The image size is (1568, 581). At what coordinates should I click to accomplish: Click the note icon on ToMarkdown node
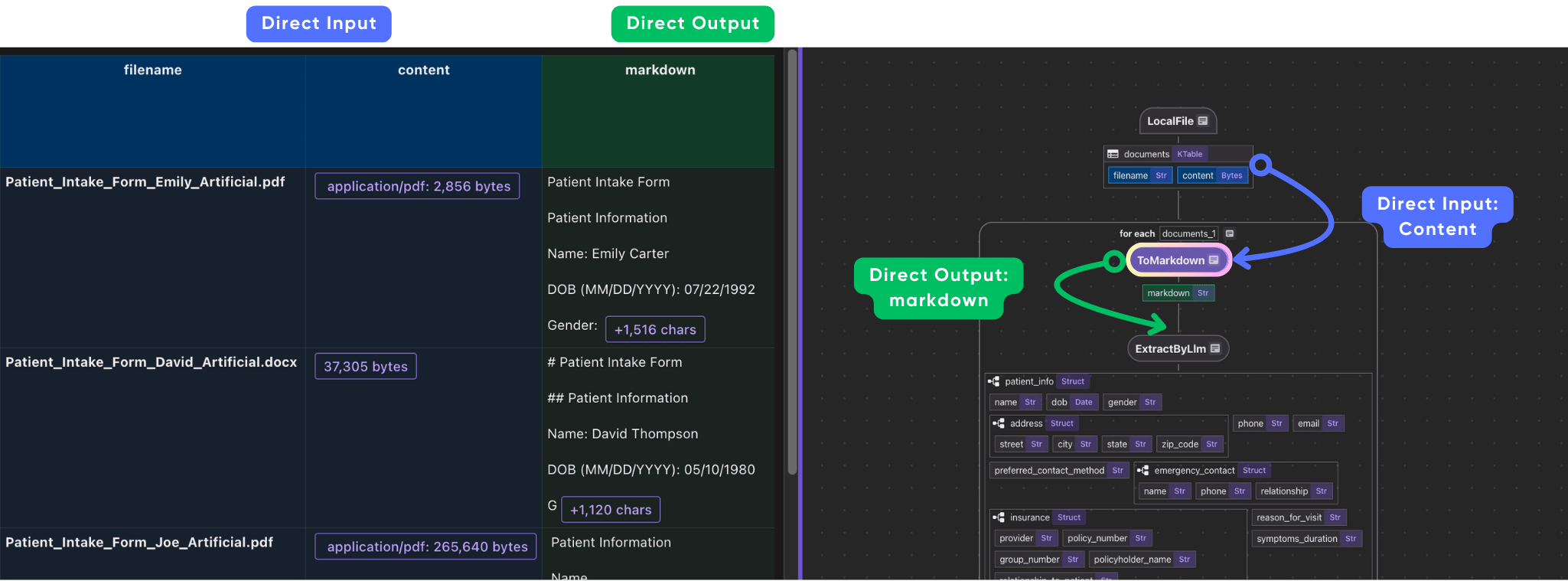(x=1214, y=260)
